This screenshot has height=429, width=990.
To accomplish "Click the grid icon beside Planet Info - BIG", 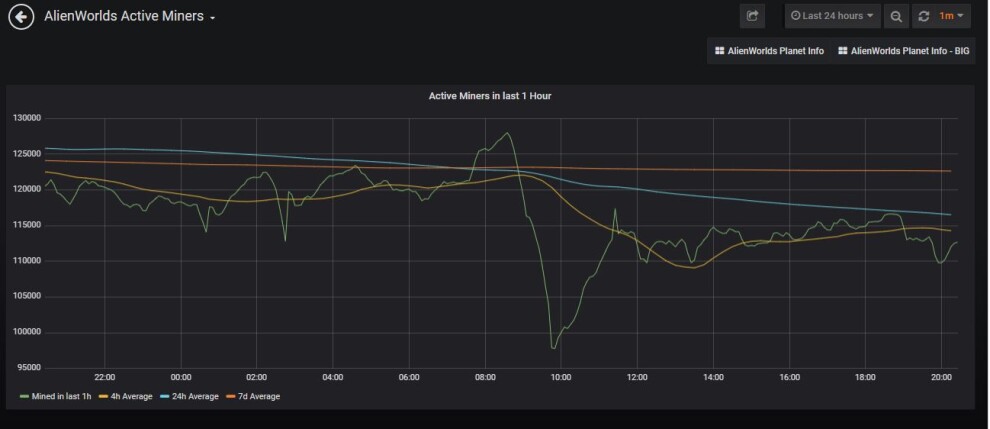I will (842, 51).
